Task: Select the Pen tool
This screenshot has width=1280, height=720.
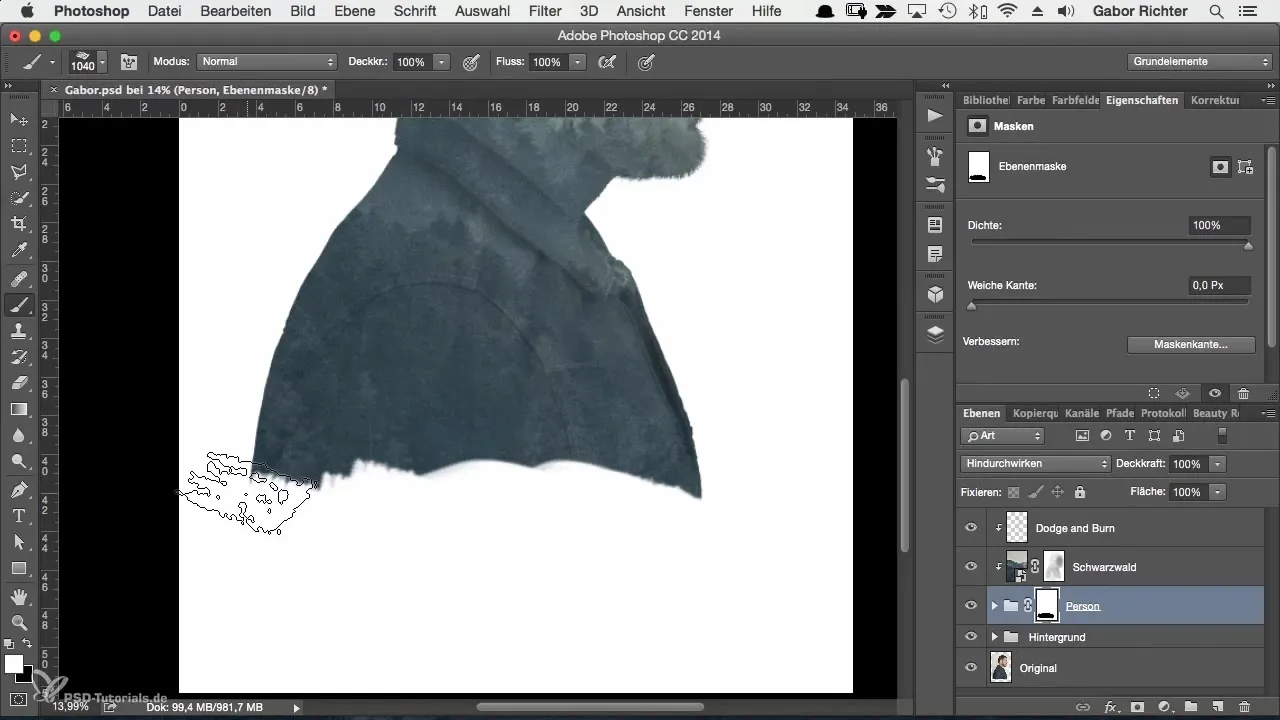Action: coord(19,490)
